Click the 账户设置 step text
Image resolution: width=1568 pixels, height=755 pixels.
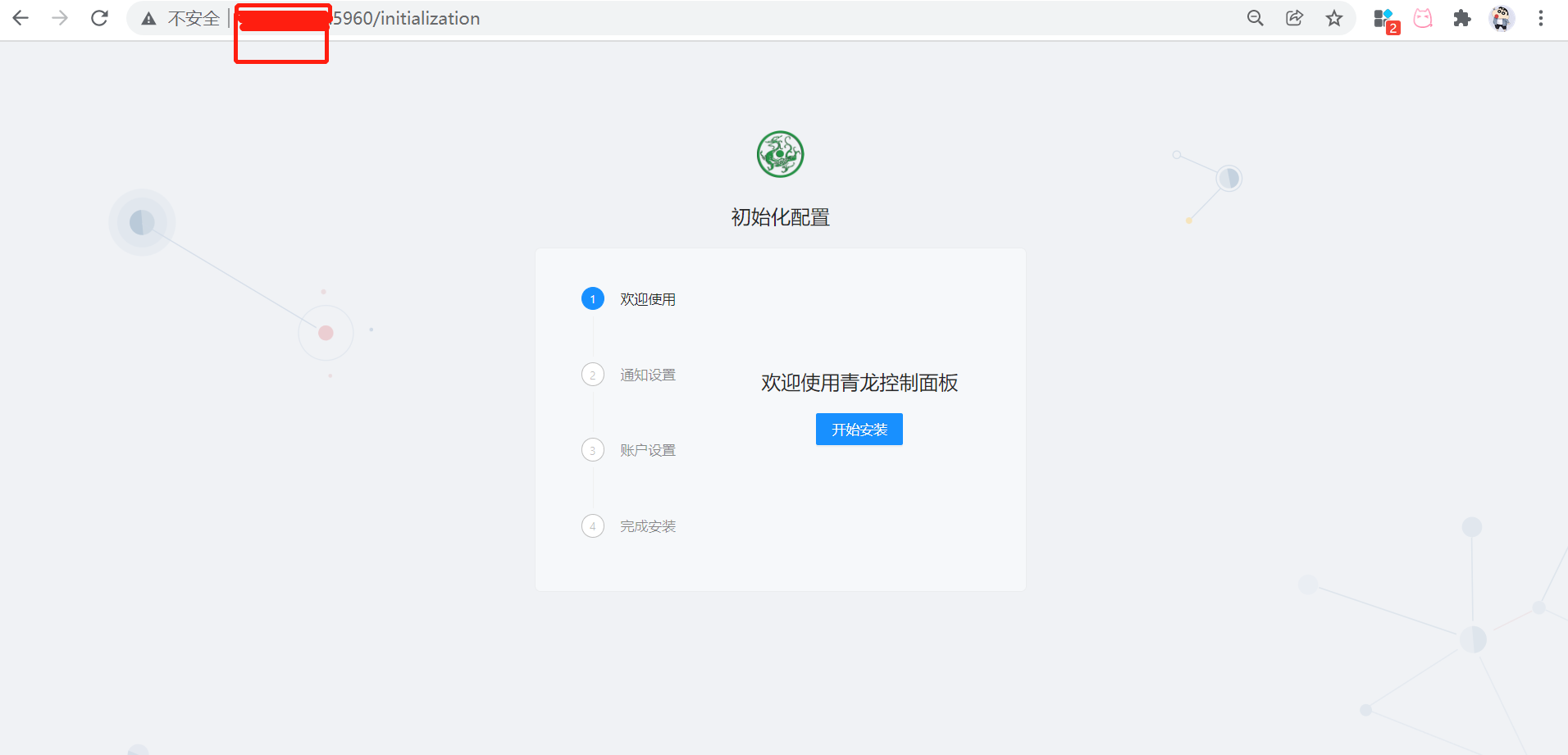click(x=647, y=449)
